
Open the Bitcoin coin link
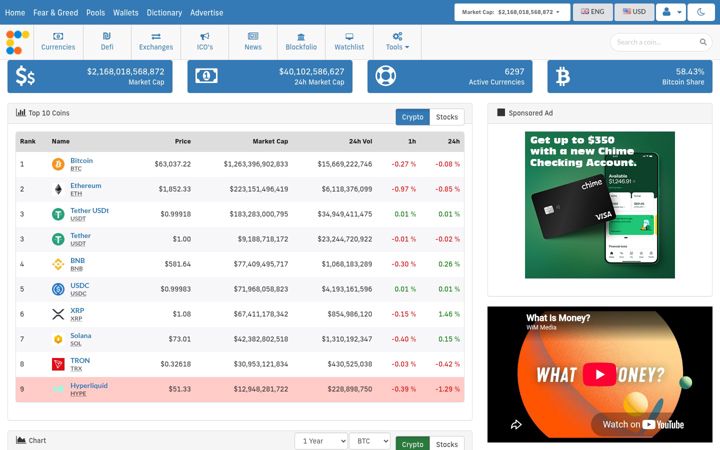pyautogui.click(x=81, y=161)
